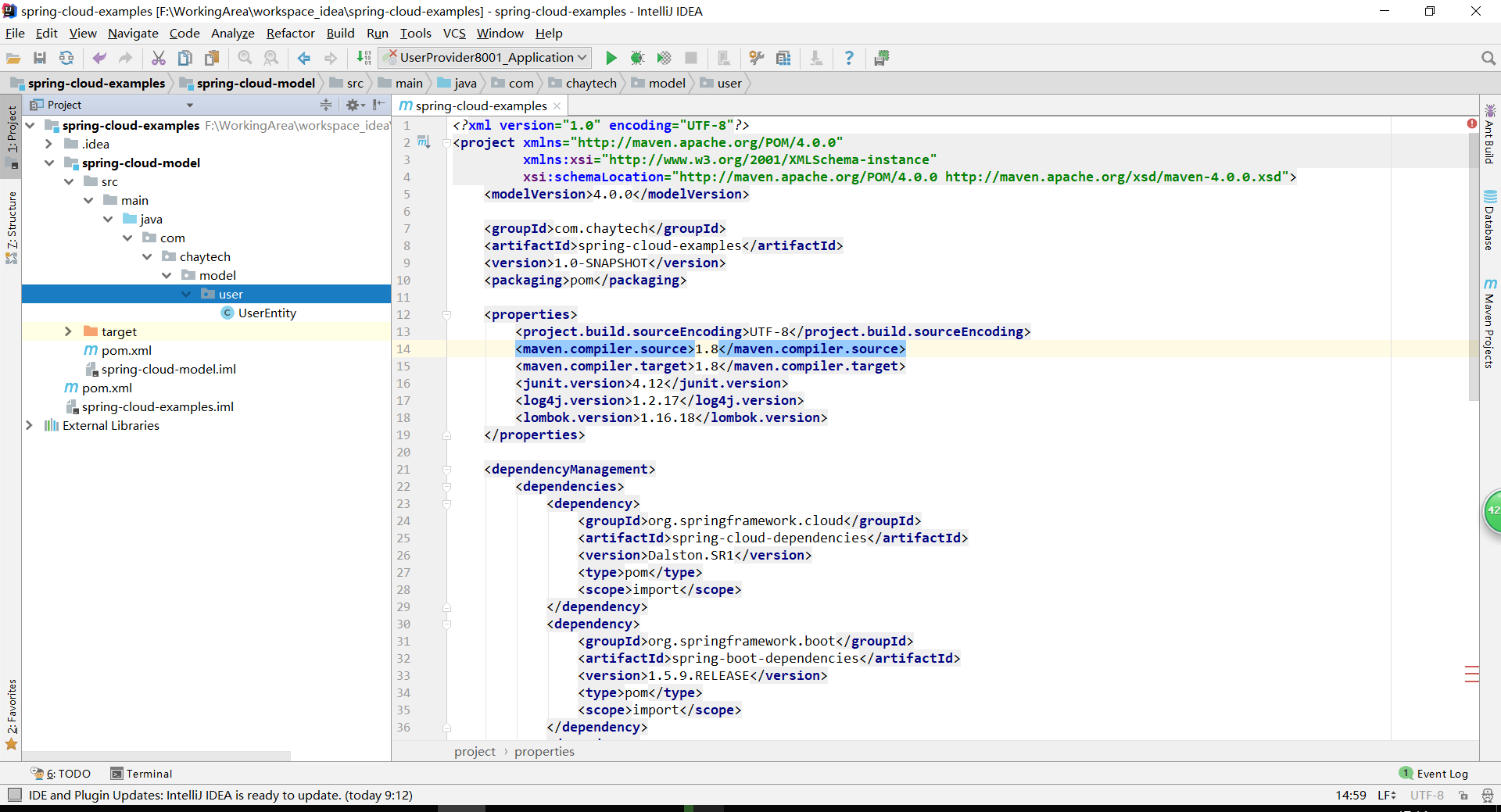Run UserProvider8001_Application with the green play icon

coord(611,58)
